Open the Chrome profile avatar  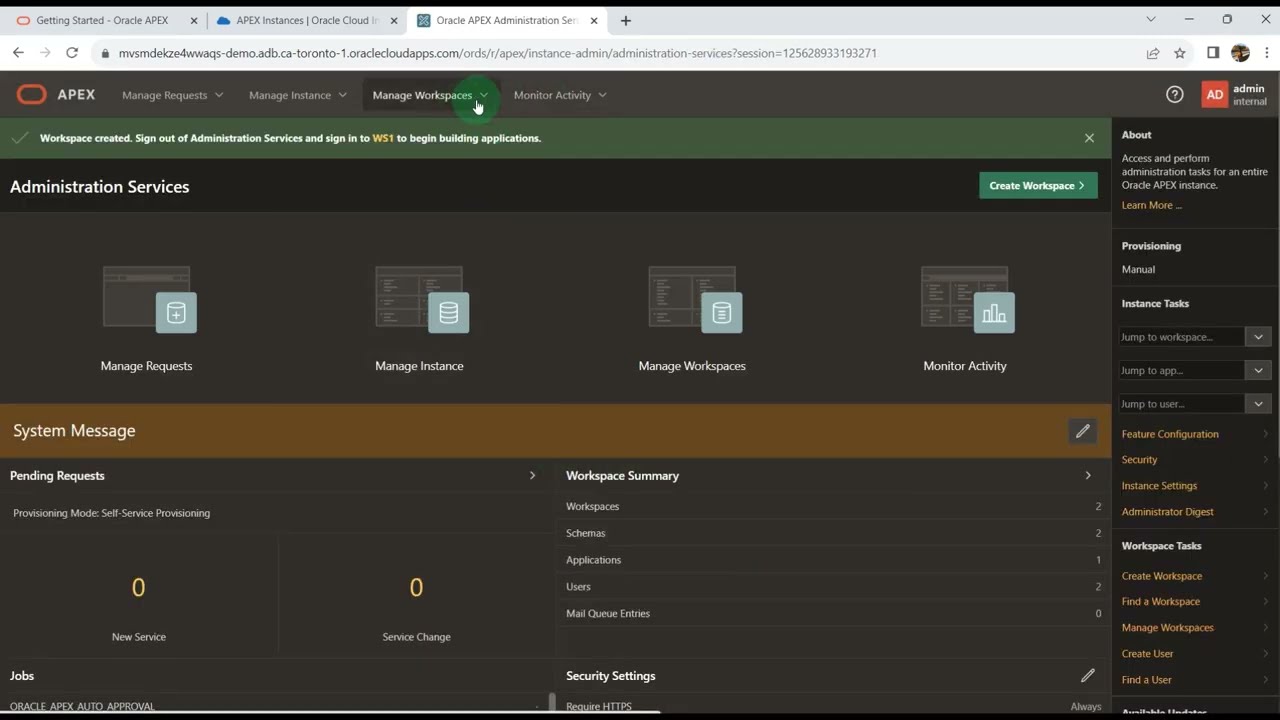(1240, 53)
